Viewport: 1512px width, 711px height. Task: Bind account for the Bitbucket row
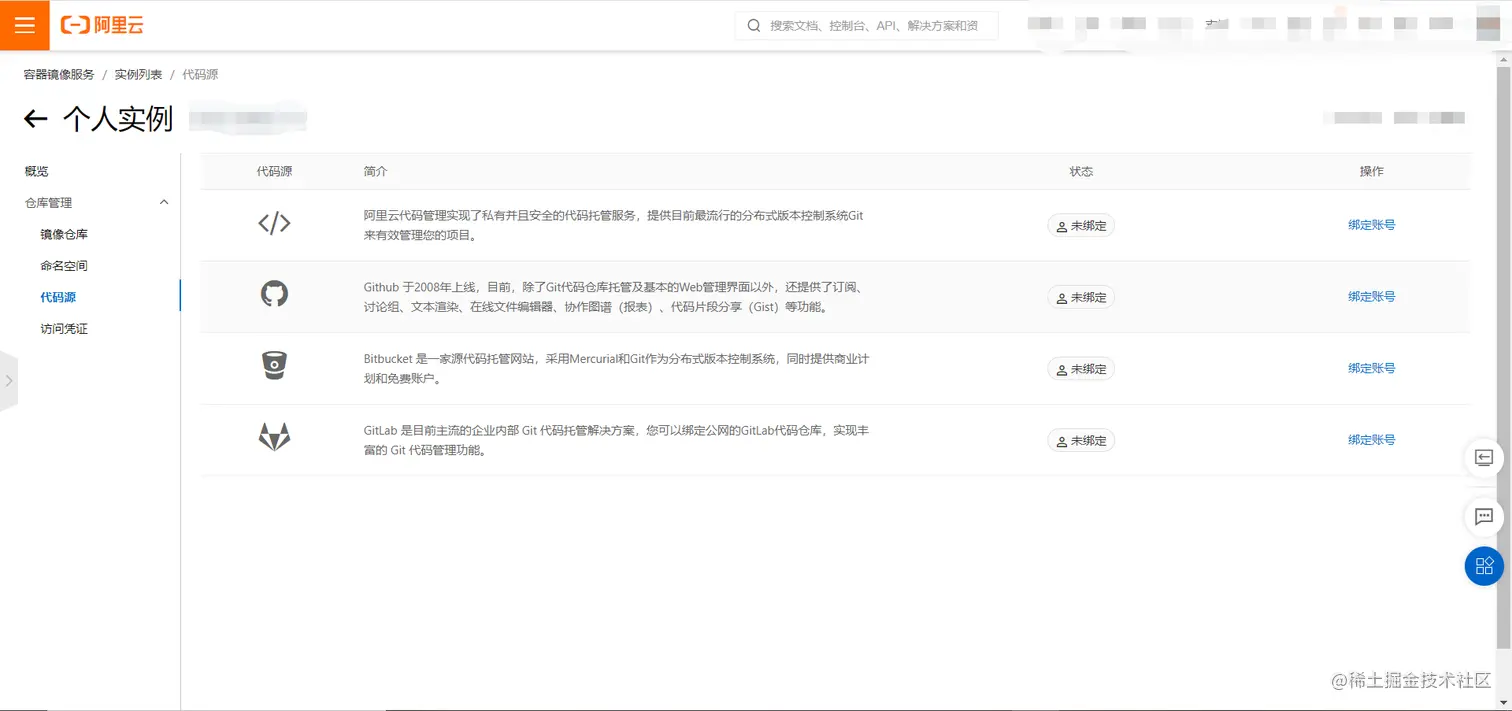pyautogui.click(x=1371, y=368)
